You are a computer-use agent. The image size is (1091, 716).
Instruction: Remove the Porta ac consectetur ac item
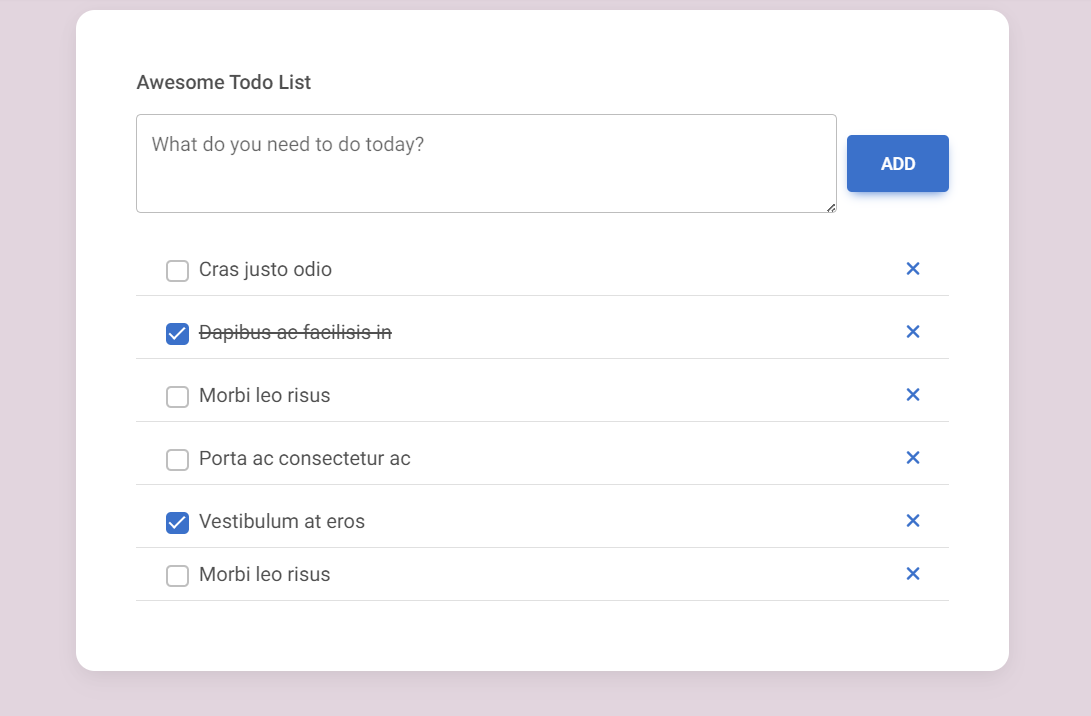(913, 458)
